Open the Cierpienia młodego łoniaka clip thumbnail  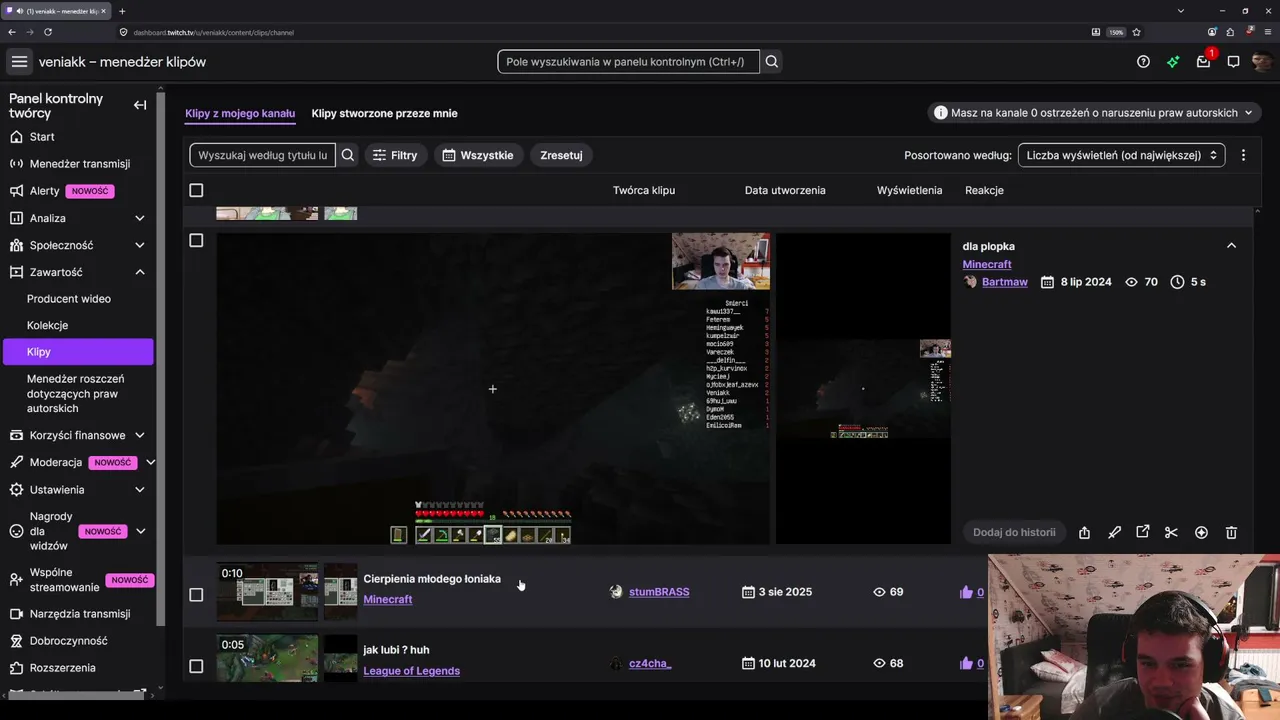pyautogui.click(x=267, y=592)
